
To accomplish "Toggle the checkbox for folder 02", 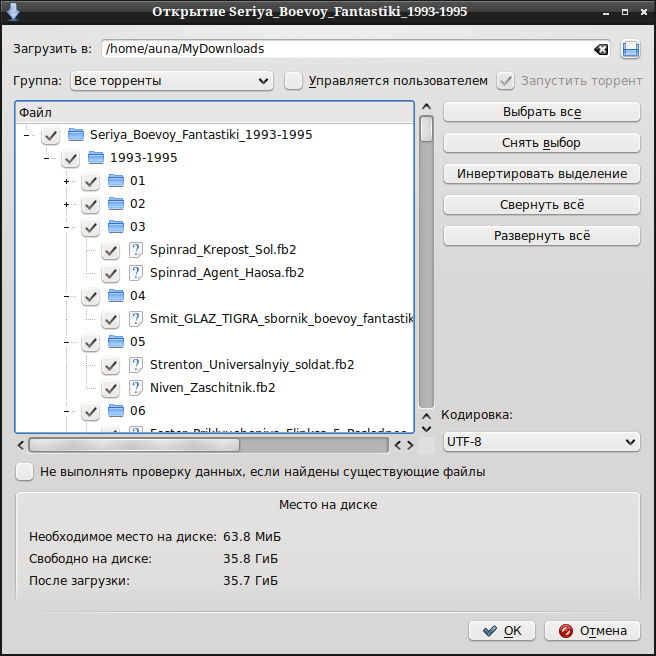I will point(90,205).
